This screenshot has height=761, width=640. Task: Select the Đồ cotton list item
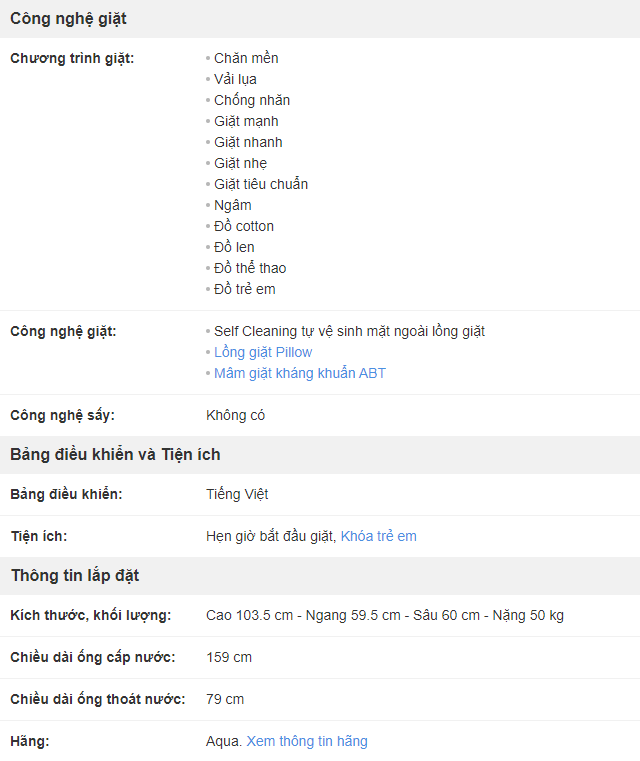coord(244,226)
